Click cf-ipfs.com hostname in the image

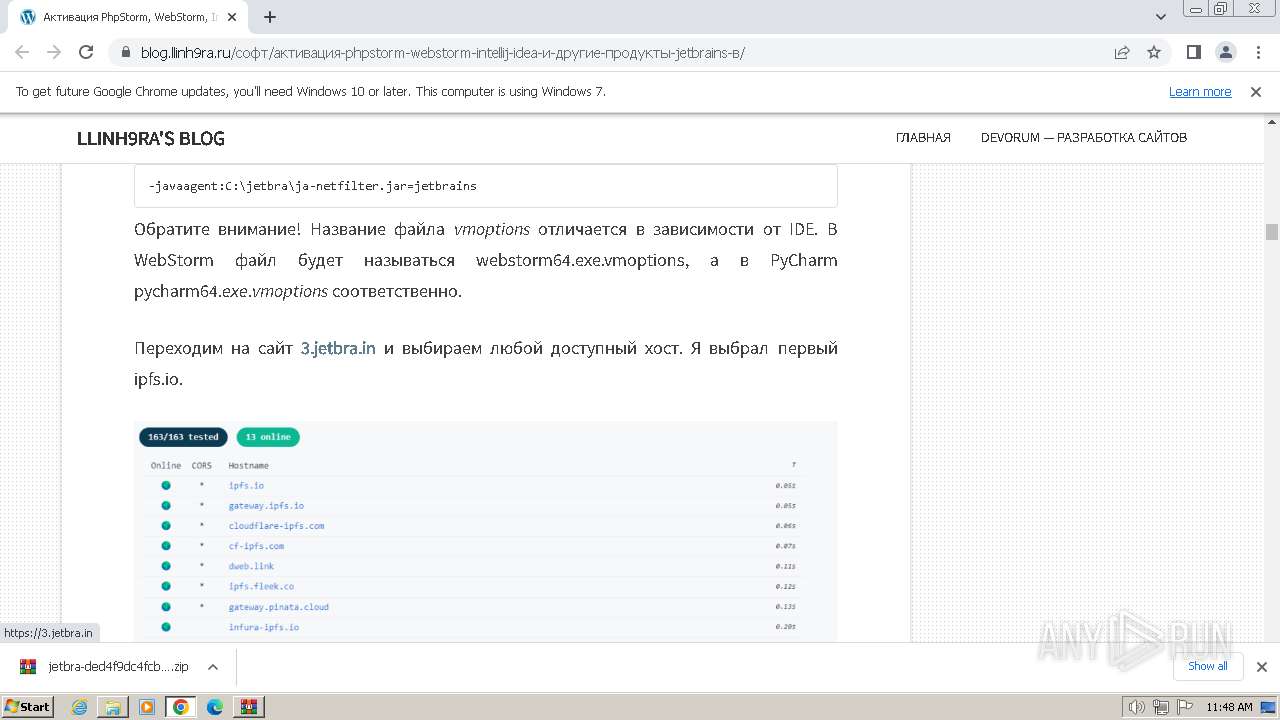pyautogui.click(x=256, y=546)
